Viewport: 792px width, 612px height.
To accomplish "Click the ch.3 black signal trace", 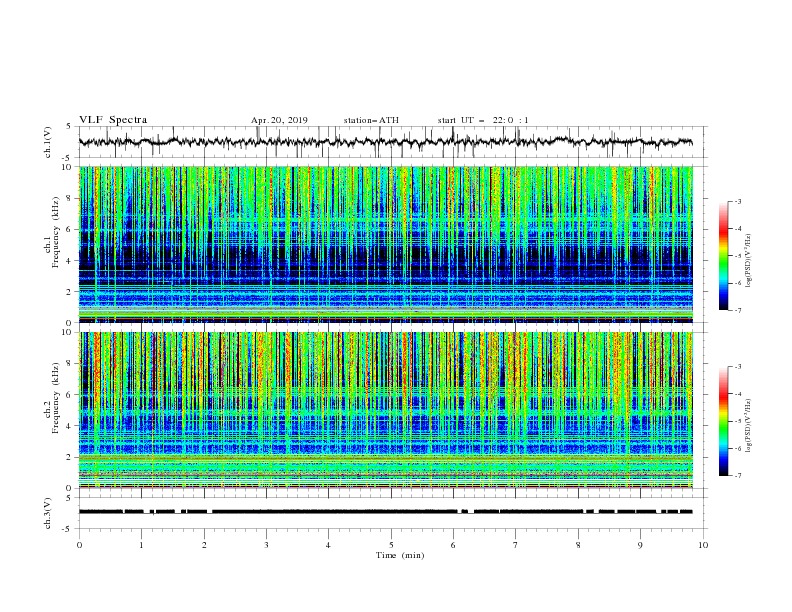I will [385, 512].
